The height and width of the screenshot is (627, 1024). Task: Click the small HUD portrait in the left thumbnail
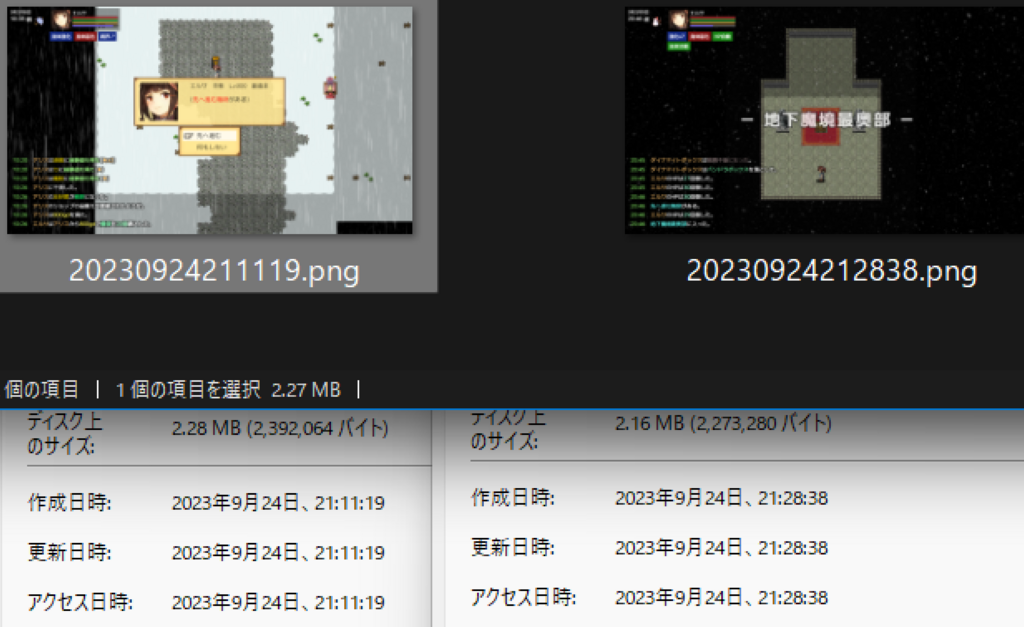(x=60, y=19)
